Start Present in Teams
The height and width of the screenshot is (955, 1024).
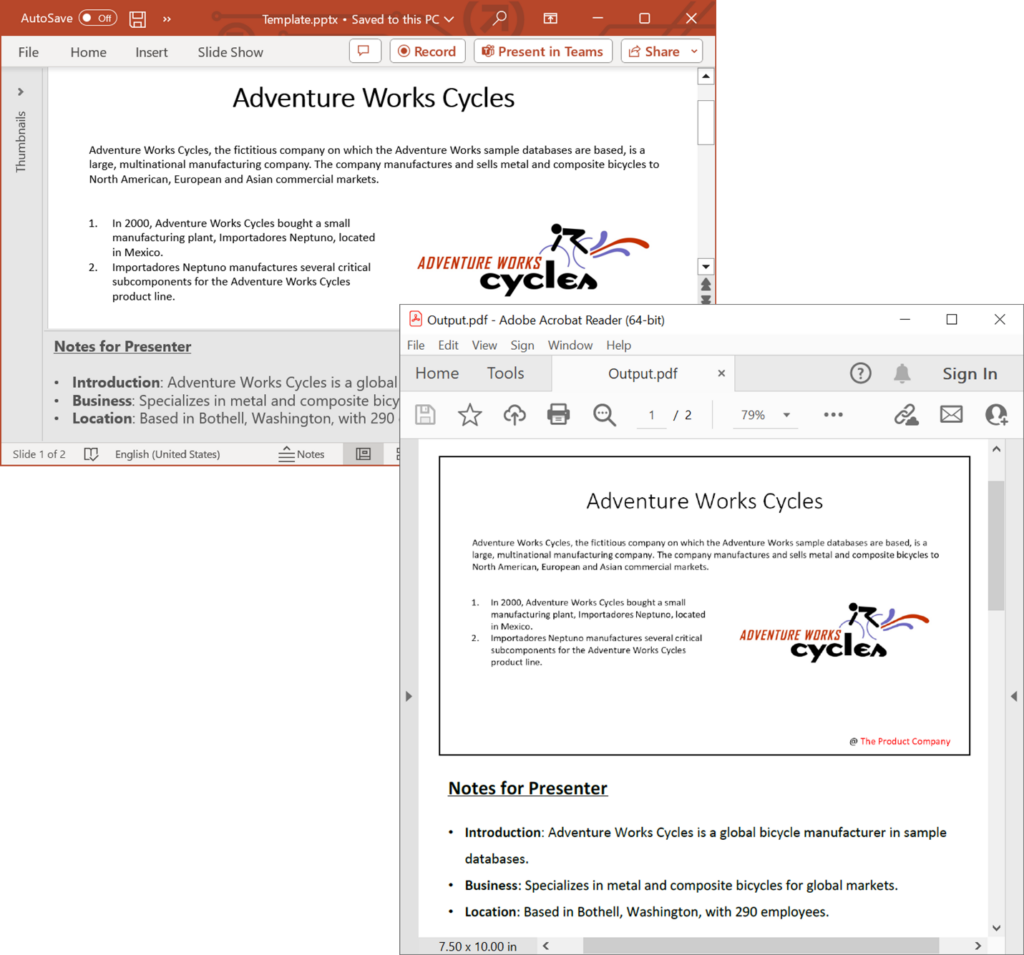pyautogui.click(x=543, y=51)
